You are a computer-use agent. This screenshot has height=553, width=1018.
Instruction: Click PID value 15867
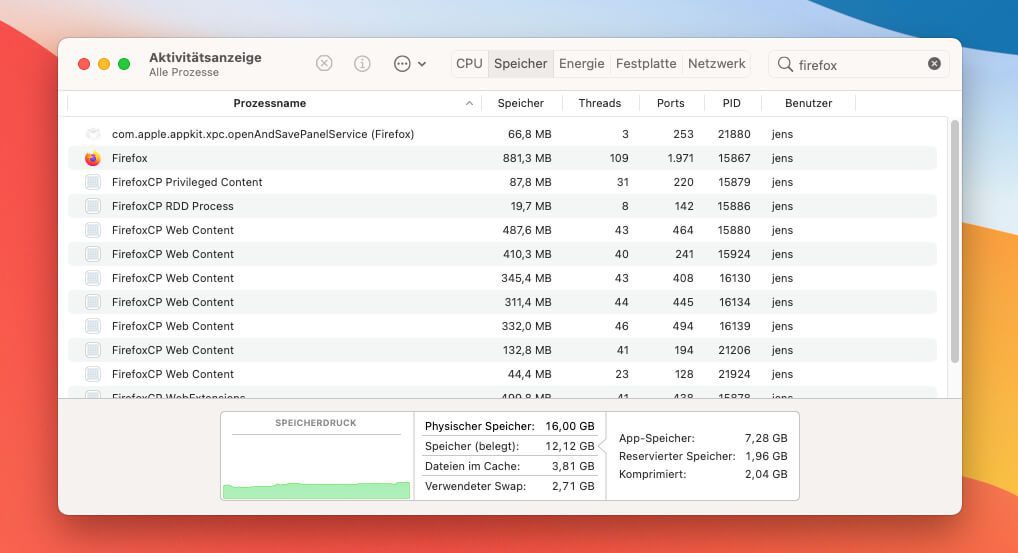734,158
